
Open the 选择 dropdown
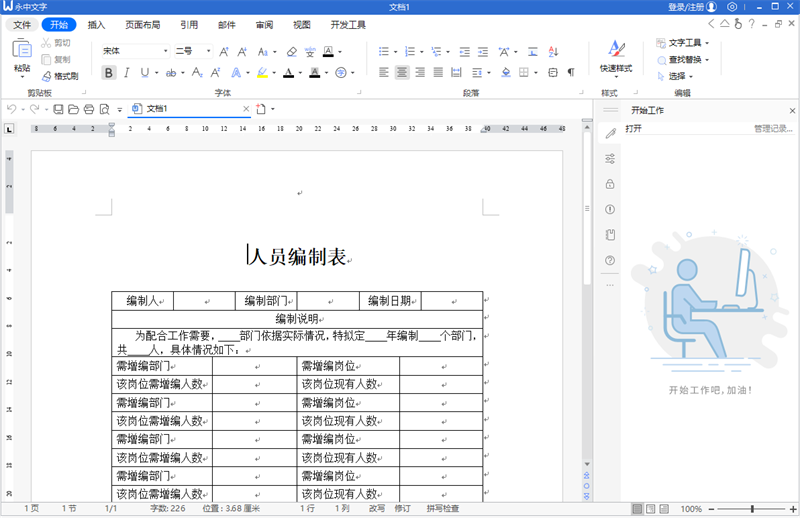(x=675, y=76)
